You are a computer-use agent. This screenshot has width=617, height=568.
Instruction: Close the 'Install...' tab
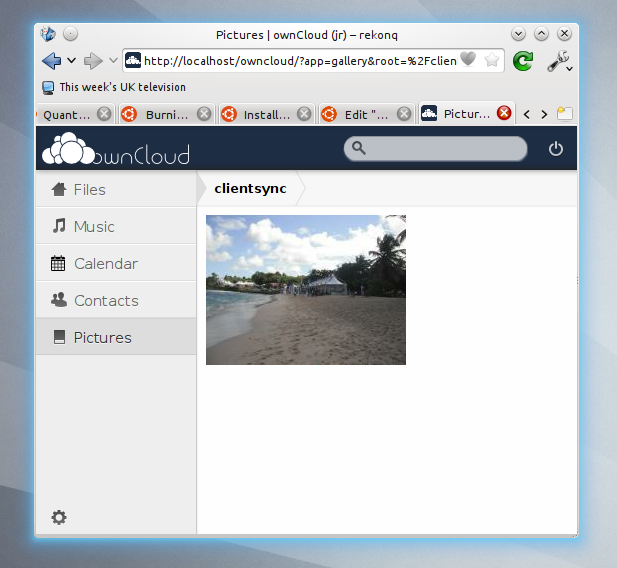[x=307, y=114]
